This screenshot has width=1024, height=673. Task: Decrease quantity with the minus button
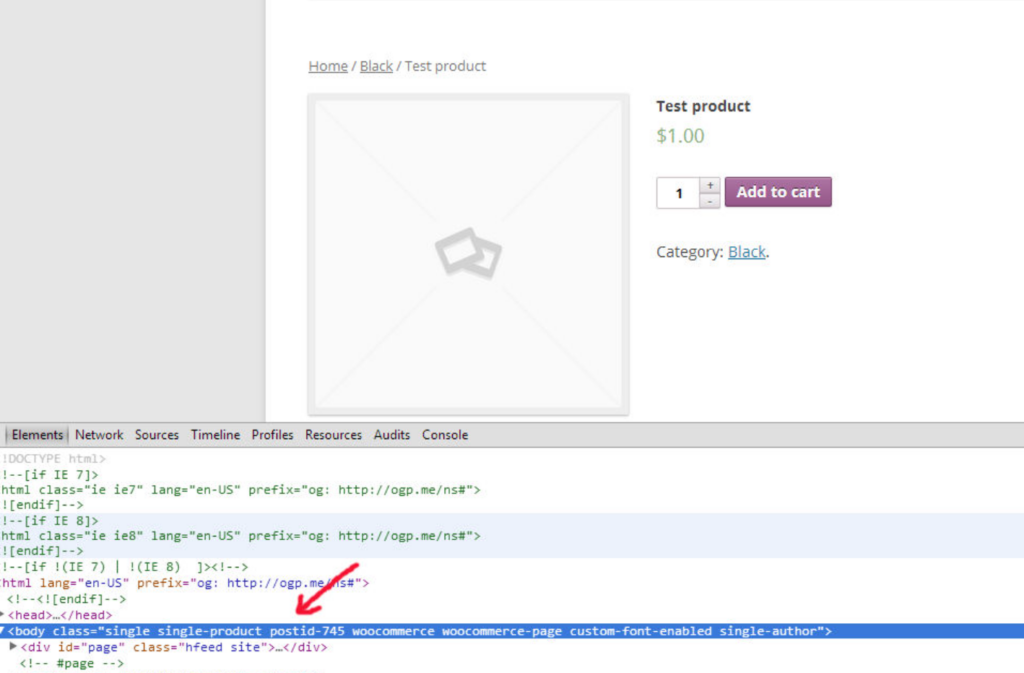[709, 201]
